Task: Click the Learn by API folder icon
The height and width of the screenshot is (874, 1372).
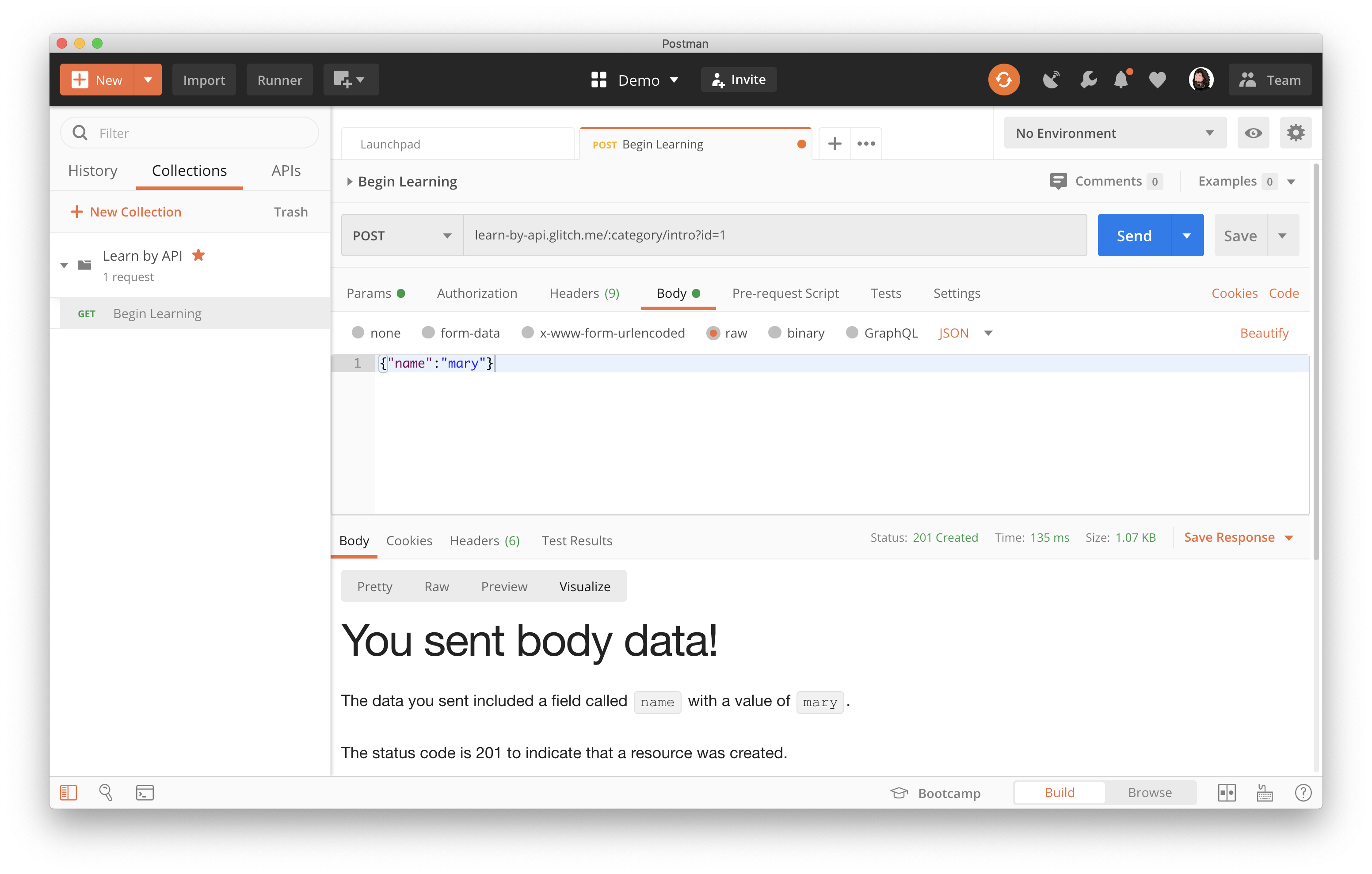Action: (84, 265)
